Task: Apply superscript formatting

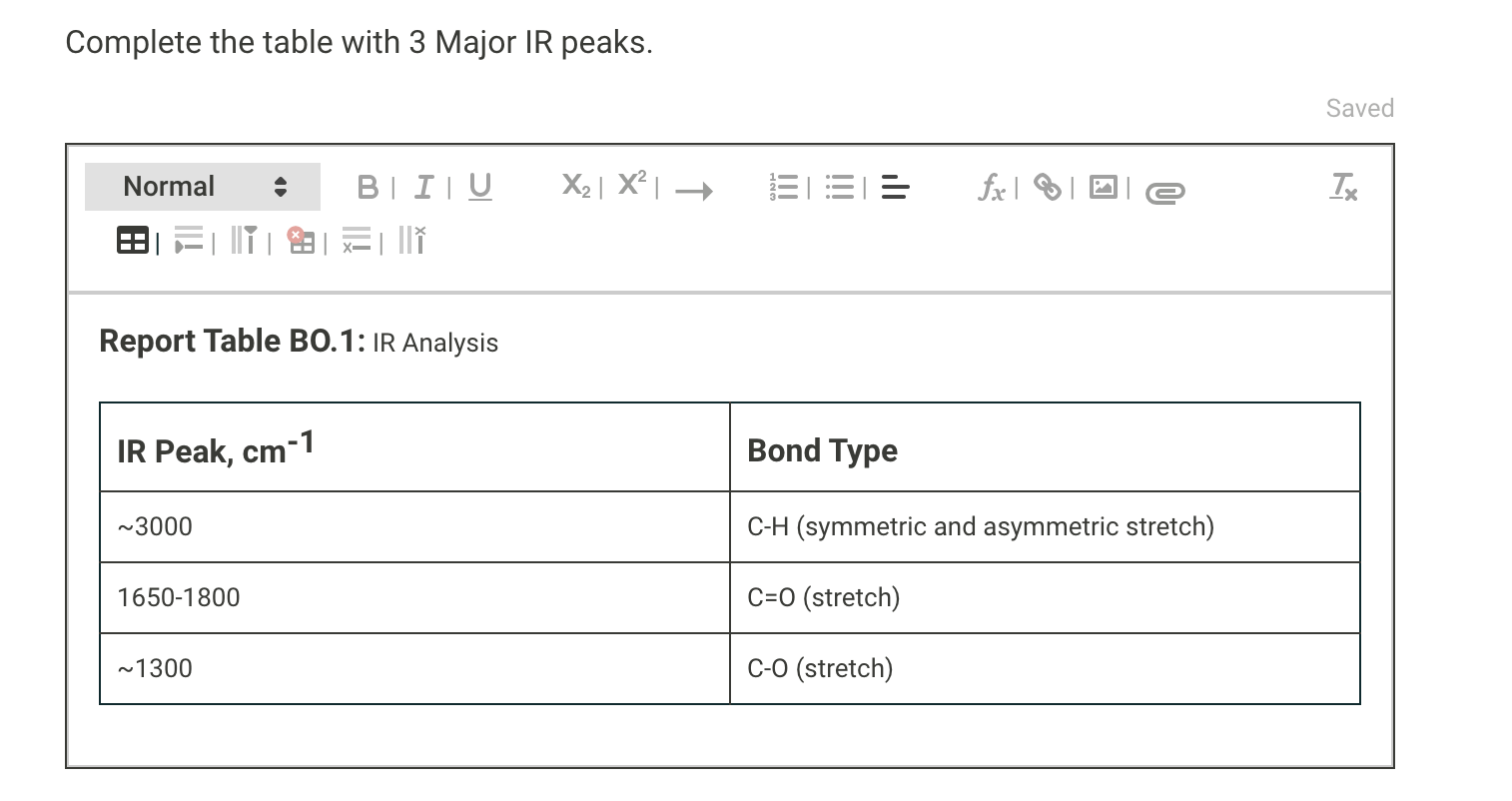Action: click(x=631, y=184)
